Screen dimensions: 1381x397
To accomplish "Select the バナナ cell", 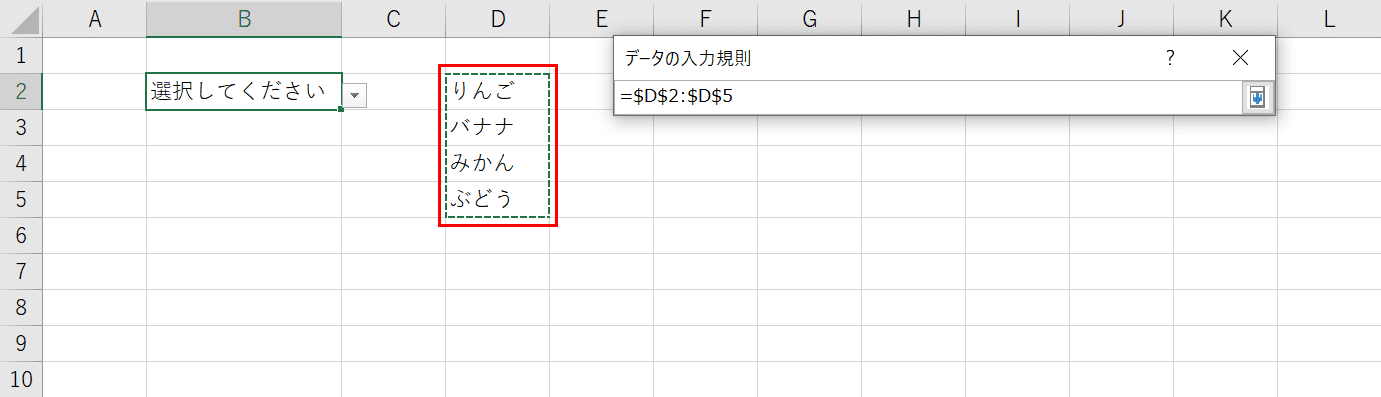I will pyautogui.click(x=498, y=127).
